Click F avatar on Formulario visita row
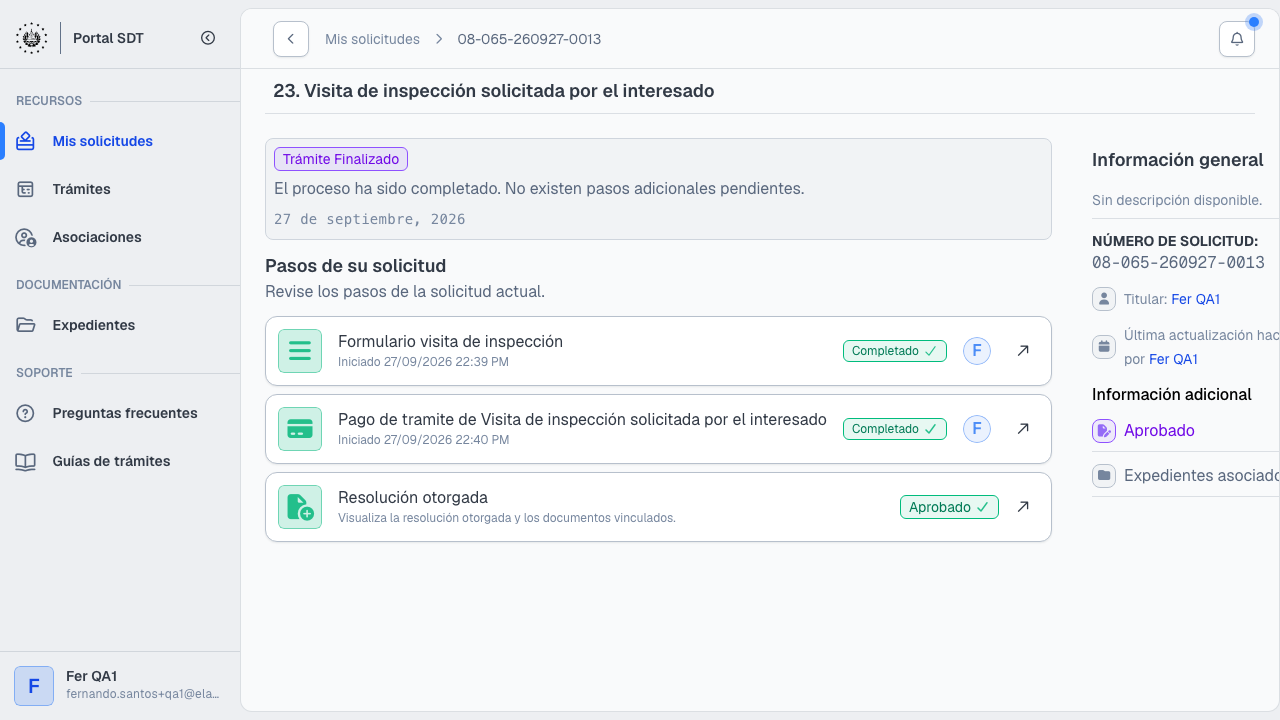This screenshot has width=1280, height=720. (x=977, y=351)
